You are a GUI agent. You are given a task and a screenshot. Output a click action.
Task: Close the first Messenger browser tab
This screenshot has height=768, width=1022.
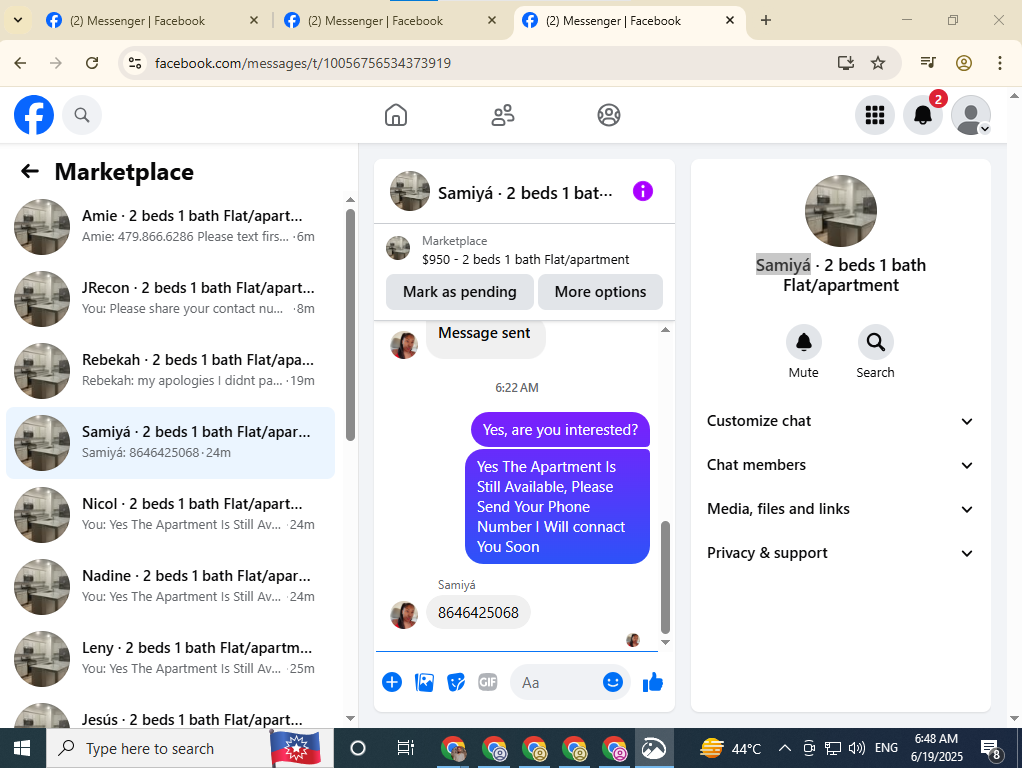tap(254, 21)
